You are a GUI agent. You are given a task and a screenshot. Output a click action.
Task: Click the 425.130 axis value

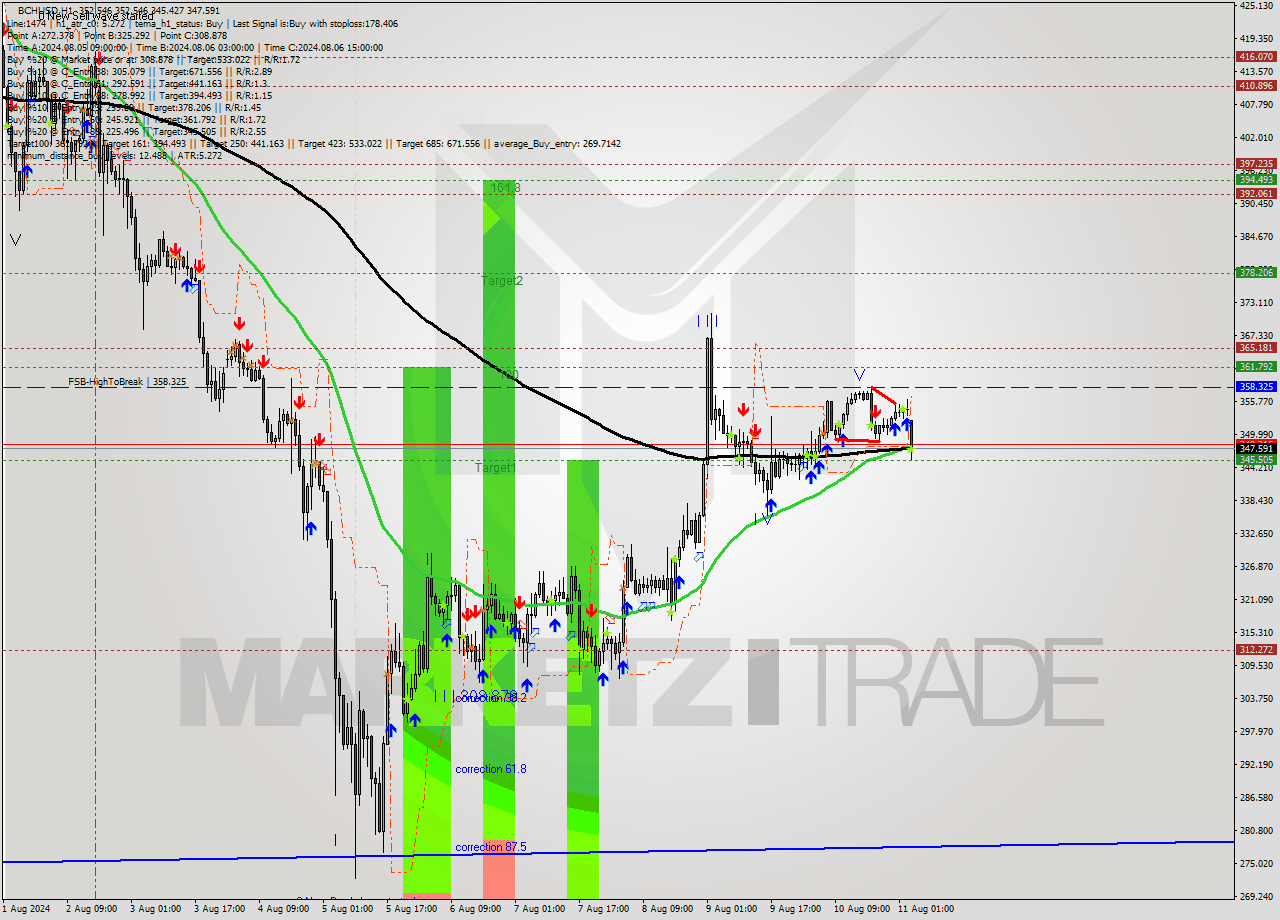pos(1255,6)
